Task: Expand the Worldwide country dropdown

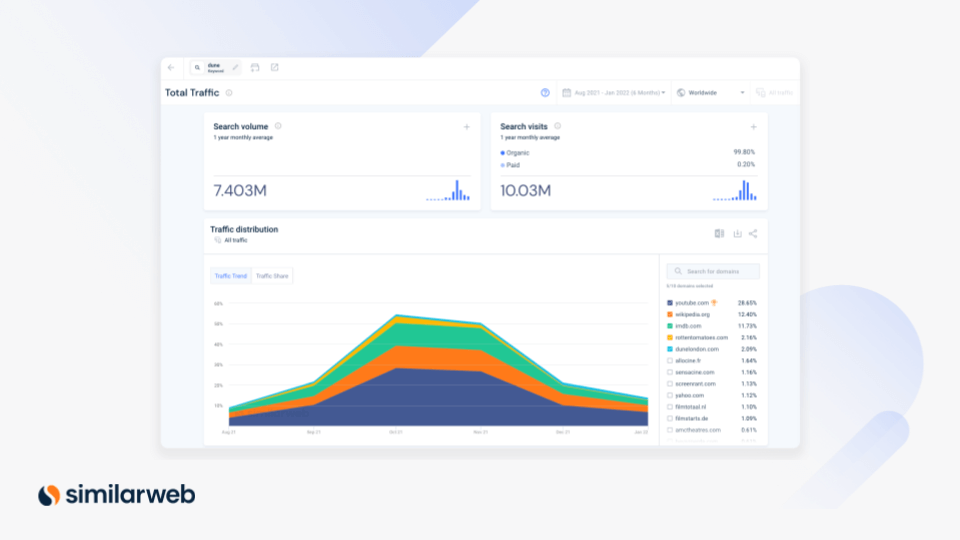Action: (711, 93)
